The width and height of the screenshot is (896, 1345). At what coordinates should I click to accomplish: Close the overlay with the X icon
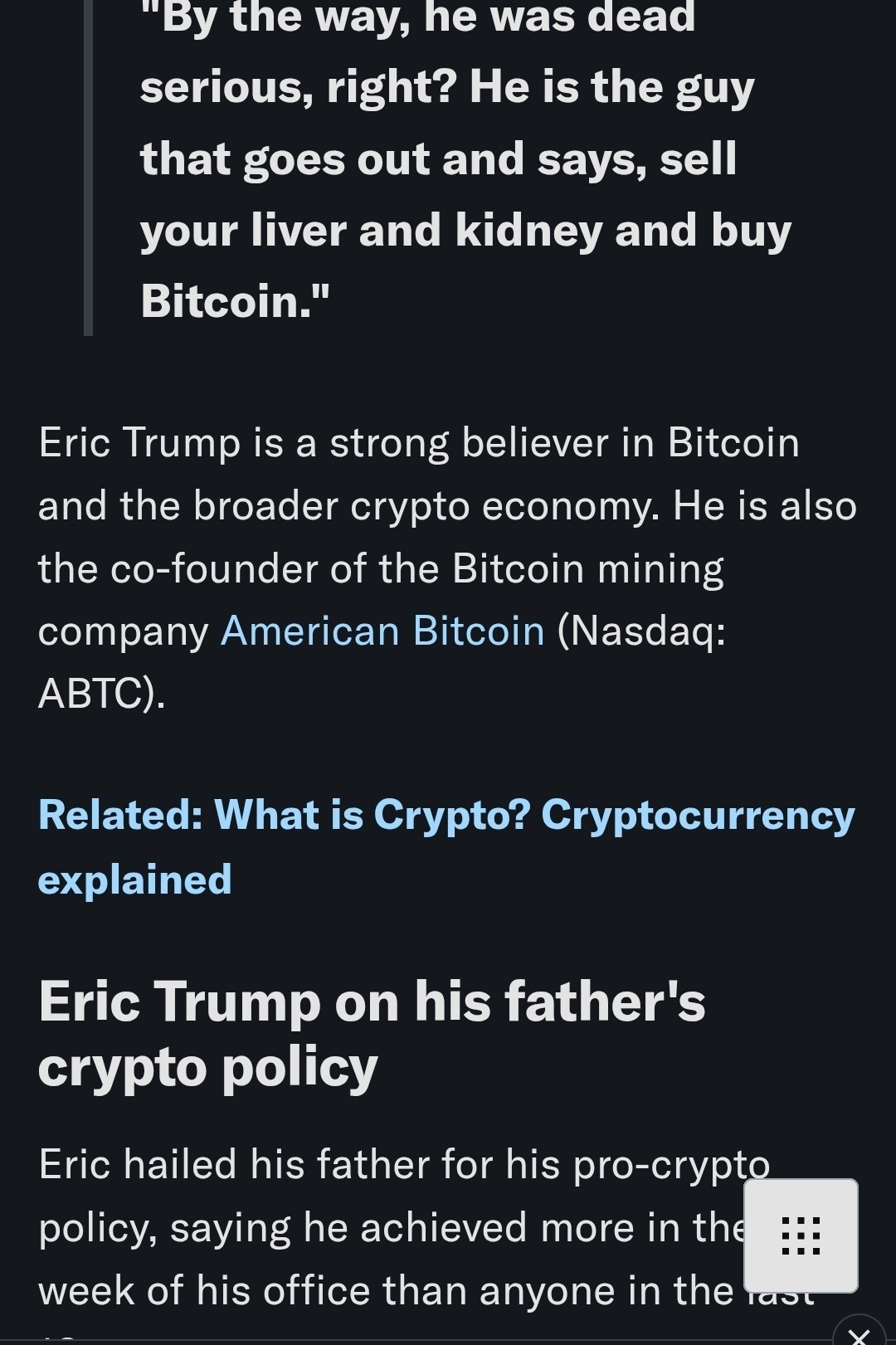[x=860, y=1334]
